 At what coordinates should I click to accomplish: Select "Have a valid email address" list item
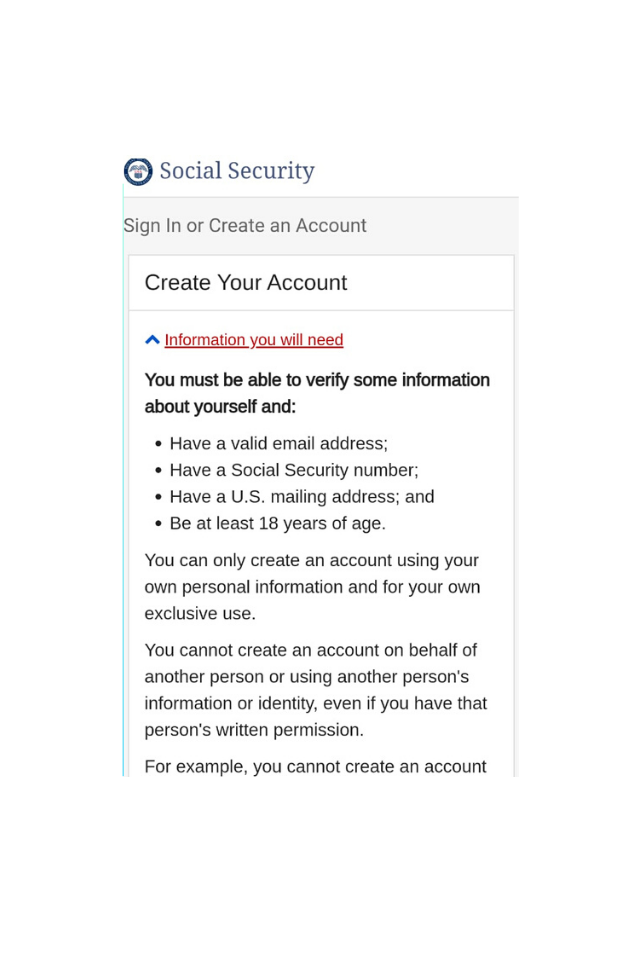pos(279,444)
